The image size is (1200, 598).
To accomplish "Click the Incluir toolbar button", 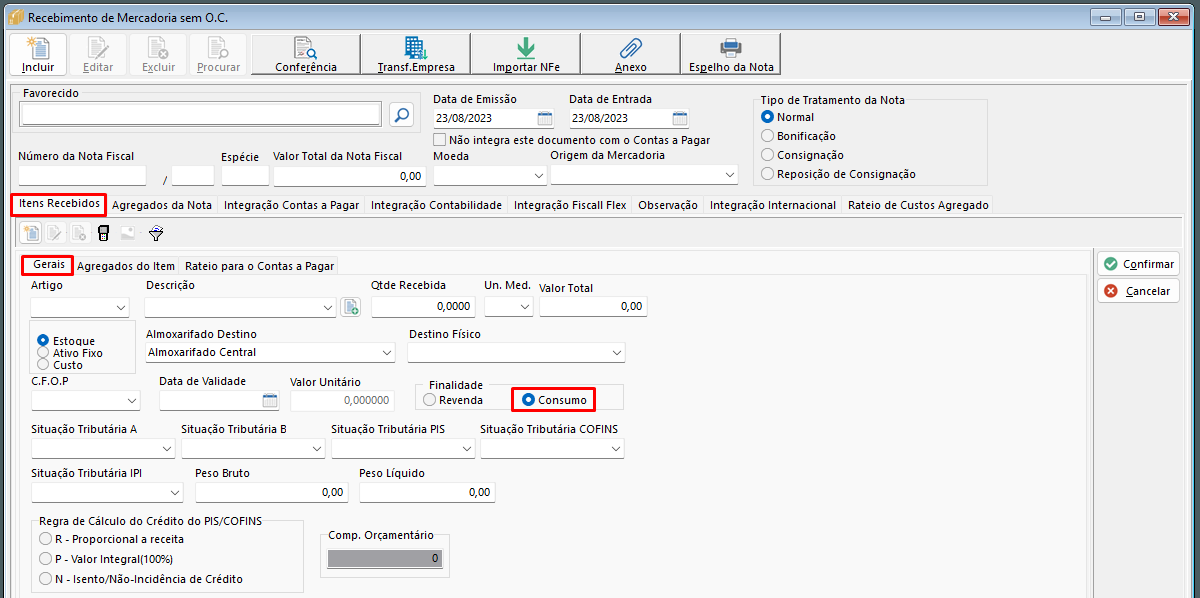I will (x=38, y=54).
